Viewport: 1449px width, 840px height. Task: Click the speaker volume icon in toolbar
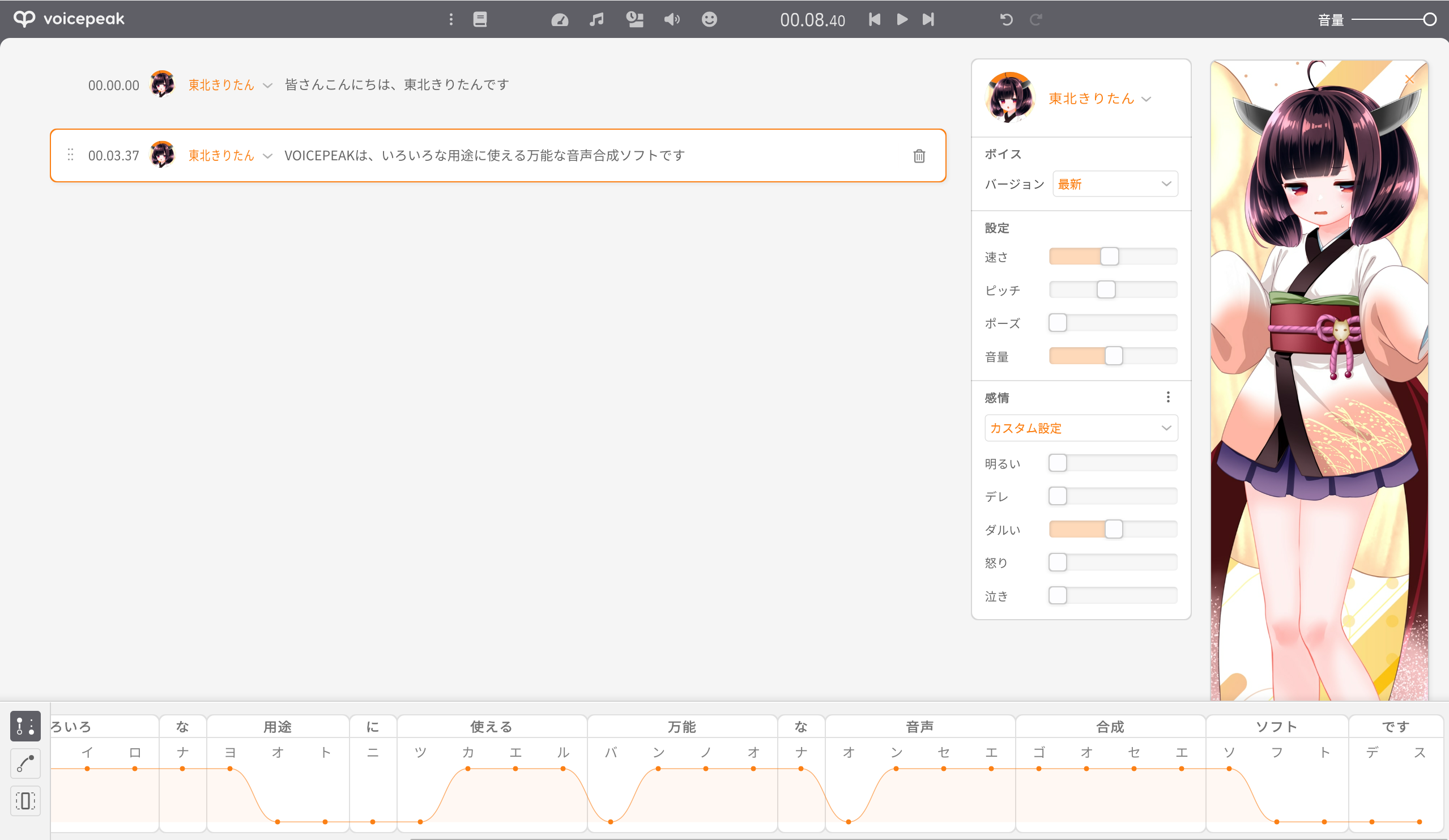671,20
